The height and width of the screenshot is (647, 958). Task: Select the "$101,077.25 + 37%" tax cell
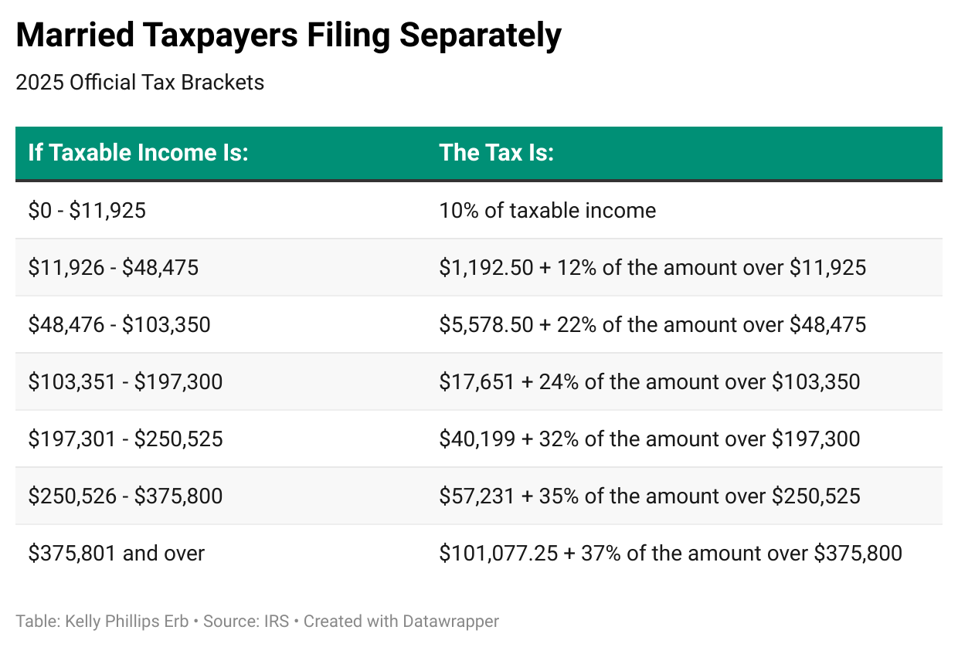coord(670,553)
